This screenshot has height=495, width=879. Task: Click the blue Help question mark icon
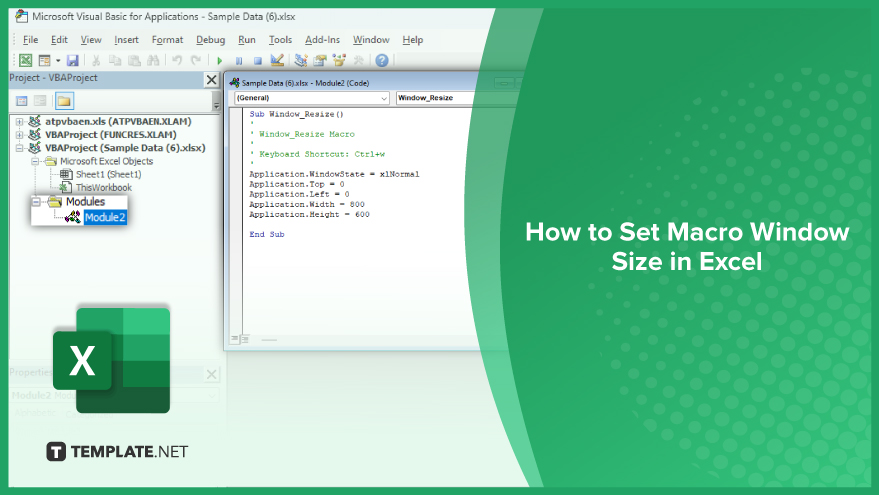click(x=382, y=61)
